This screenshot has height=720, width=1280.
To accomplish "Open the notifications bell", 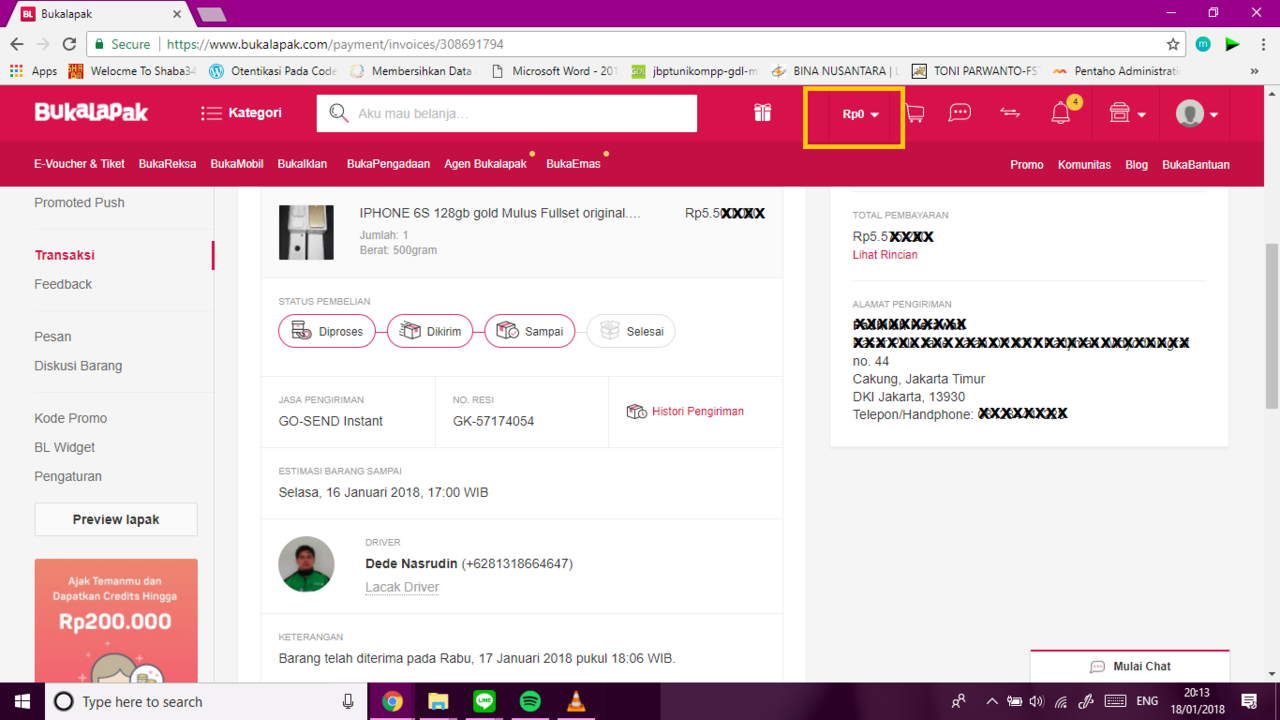I will 1061,113.
